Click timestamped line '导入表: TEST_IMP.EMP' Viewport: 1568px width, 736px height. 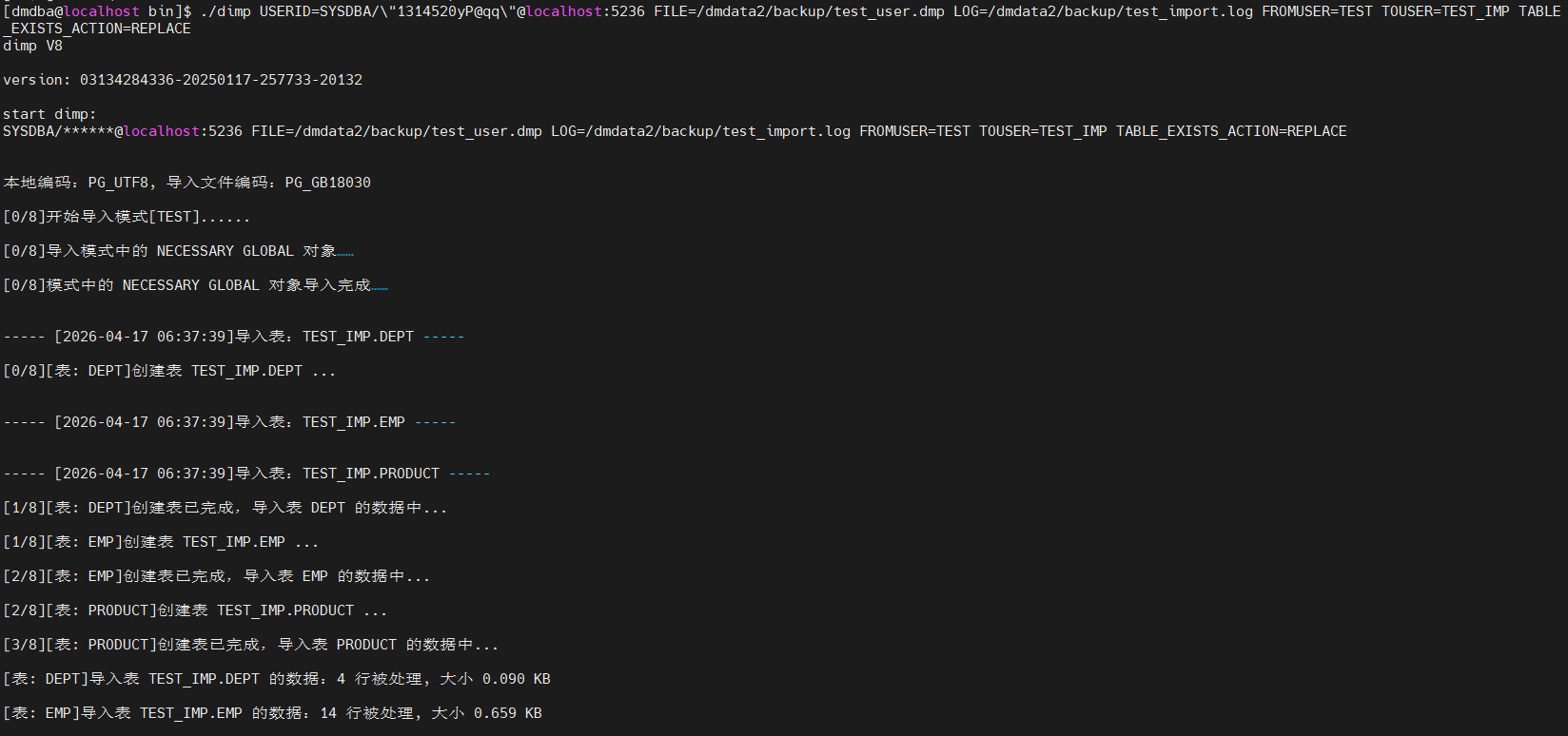229,422
